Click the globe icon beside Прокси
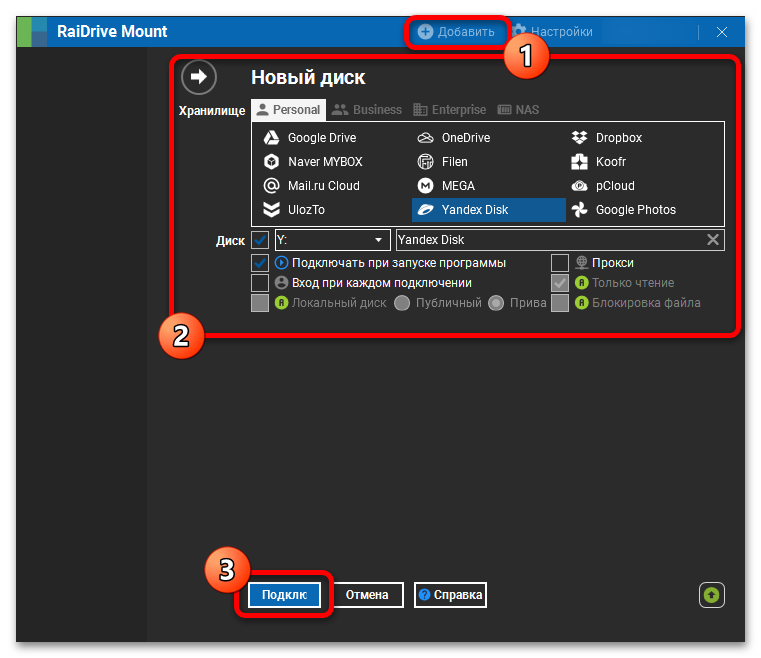761x658 pixels. tap(581, 263)
